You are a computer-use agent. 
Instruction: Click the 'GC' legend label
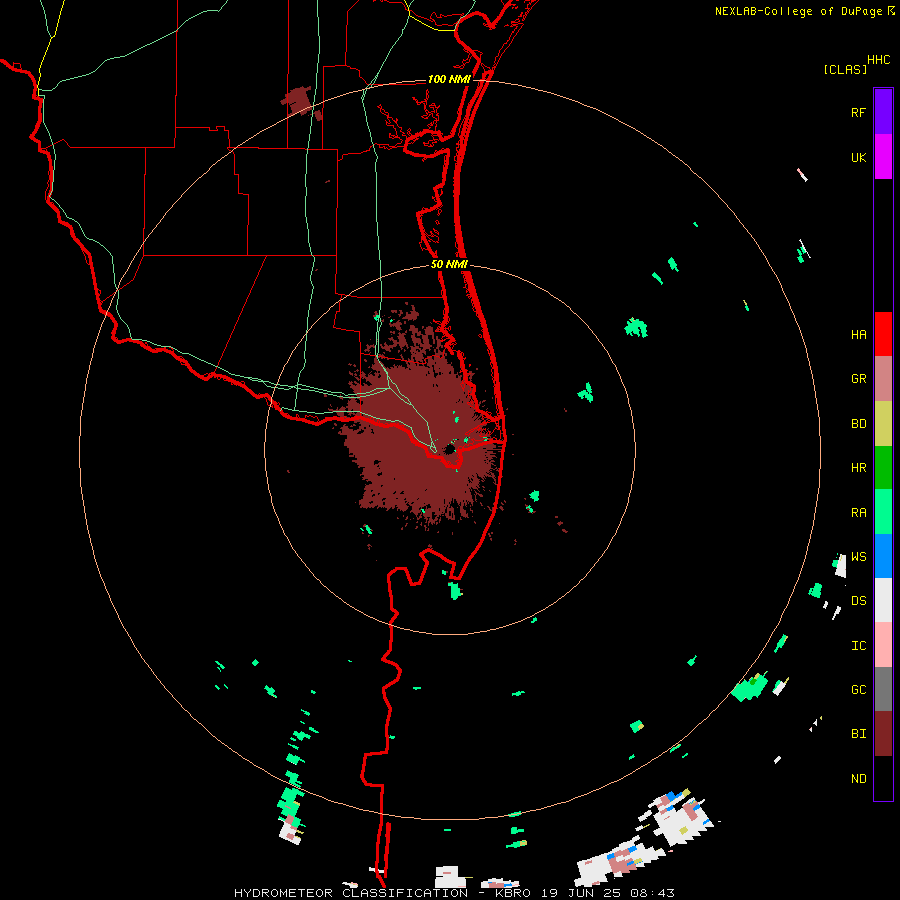pos(859,690)
